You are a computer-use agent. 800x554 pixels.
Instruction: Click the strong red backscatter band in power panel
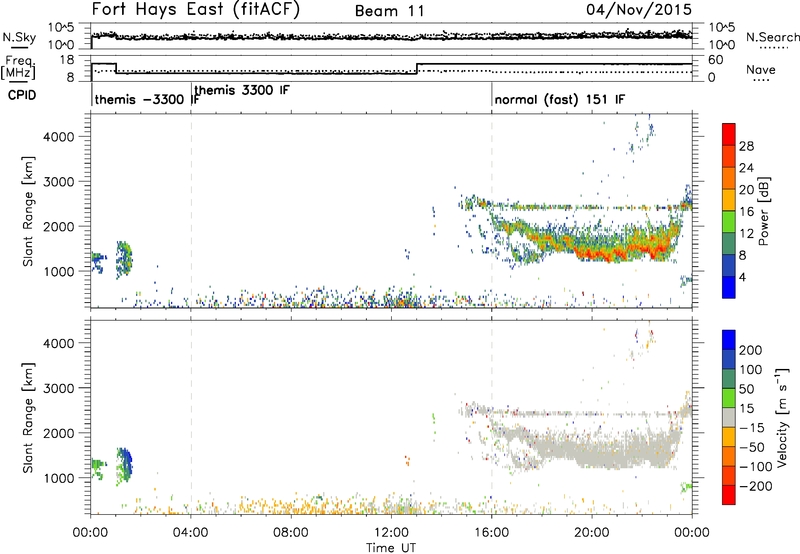click(612, 253)
